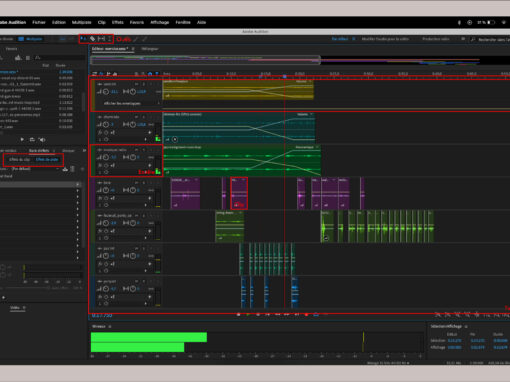Open input arrow on bright-green third track
Image resolution: width=510 pixels, height=382 pixels.
[150, 165]
